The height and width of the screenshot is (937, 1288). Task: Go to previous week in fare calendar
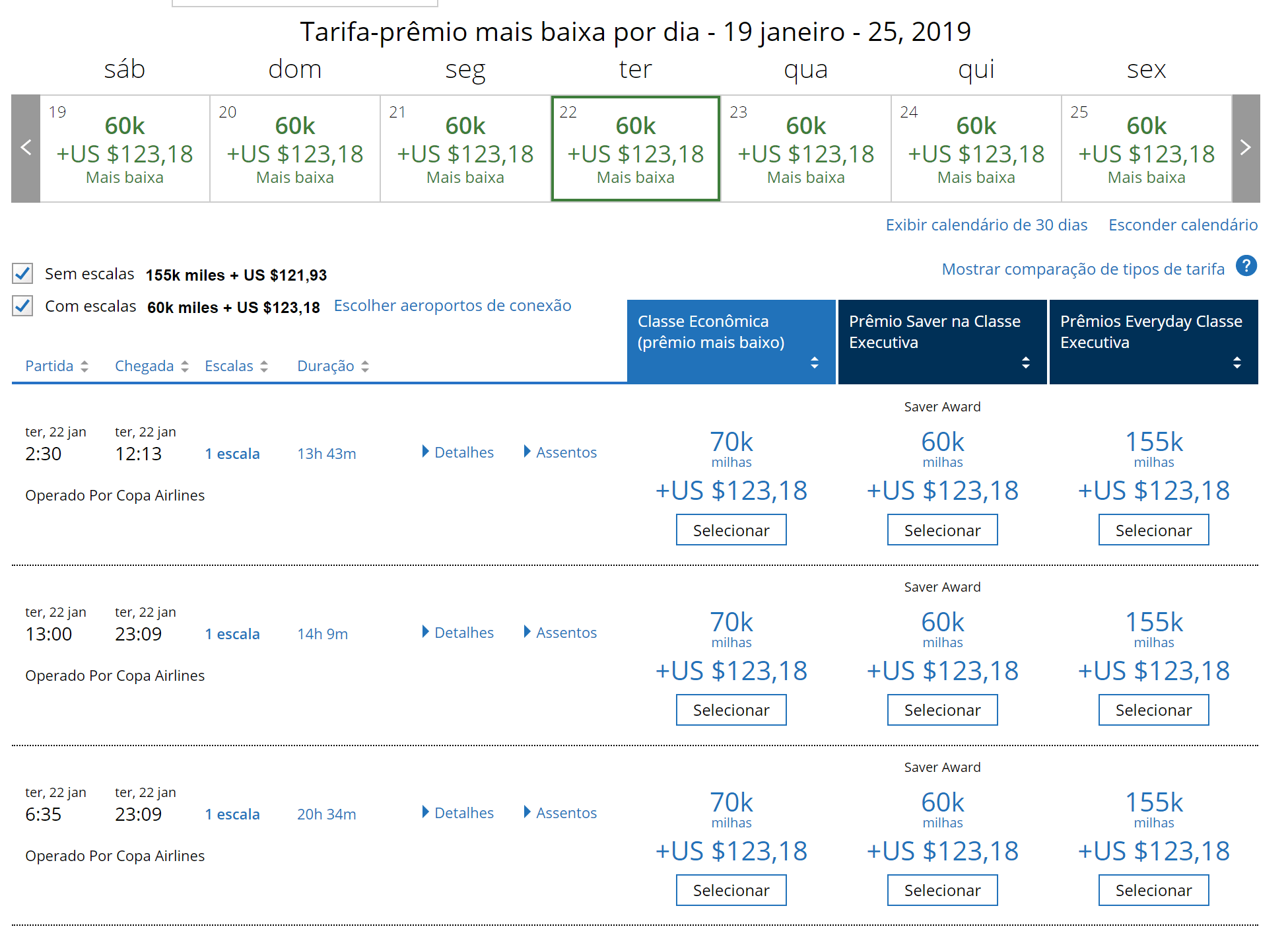point(26,149)
